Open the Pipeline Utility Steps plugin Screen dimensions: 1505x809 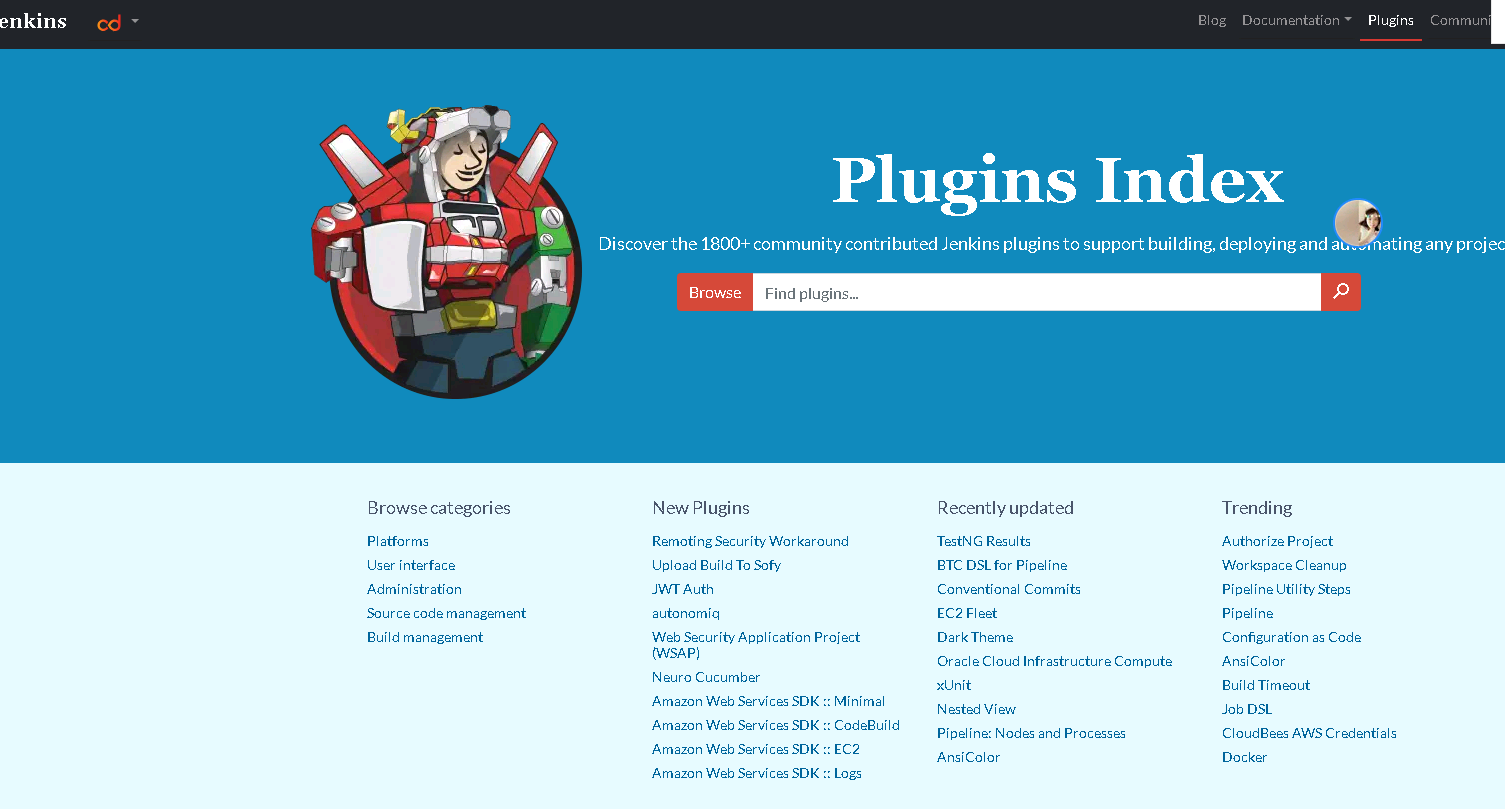click(x=1286, y=589)
